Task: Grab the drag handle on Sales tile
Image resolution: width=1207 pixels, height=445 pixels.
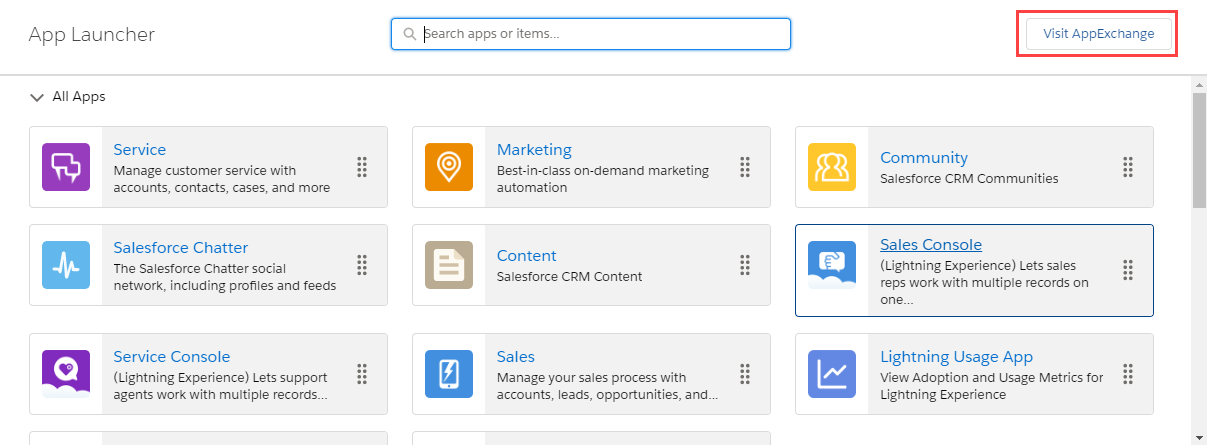Action: 745,374
